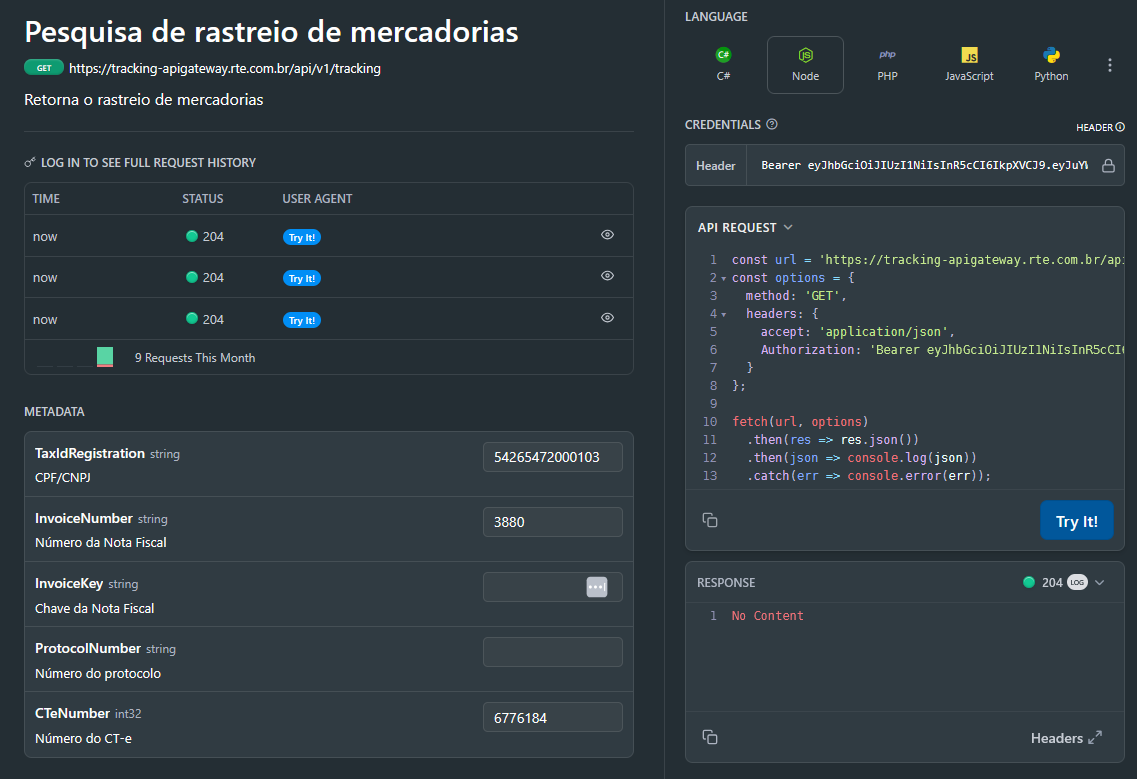
Task: Click the credentials help question mark icon
Action: tap(771, 125)
